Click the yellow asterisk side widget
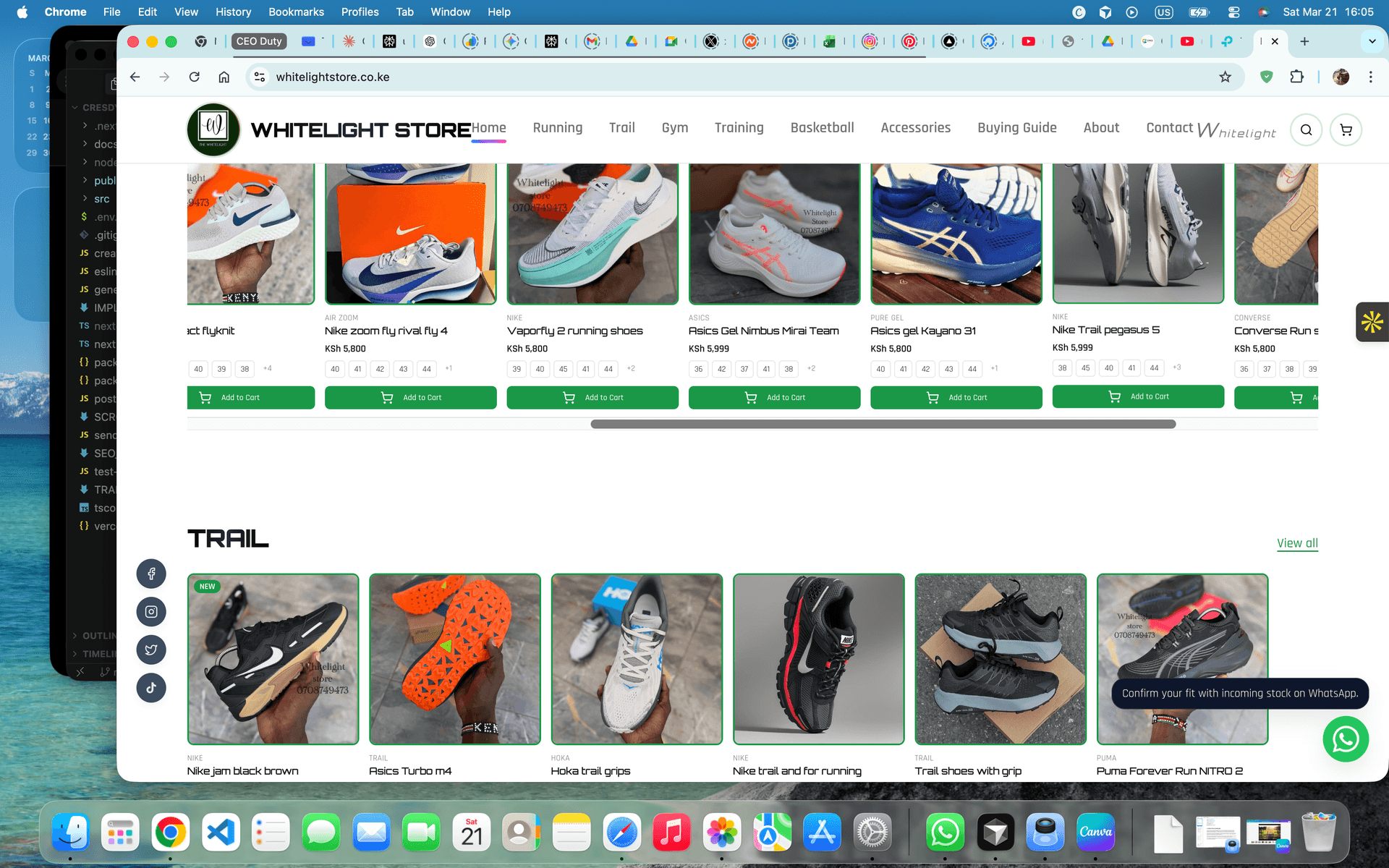This screenshot has height=868, width=1389. (1372, 322)
